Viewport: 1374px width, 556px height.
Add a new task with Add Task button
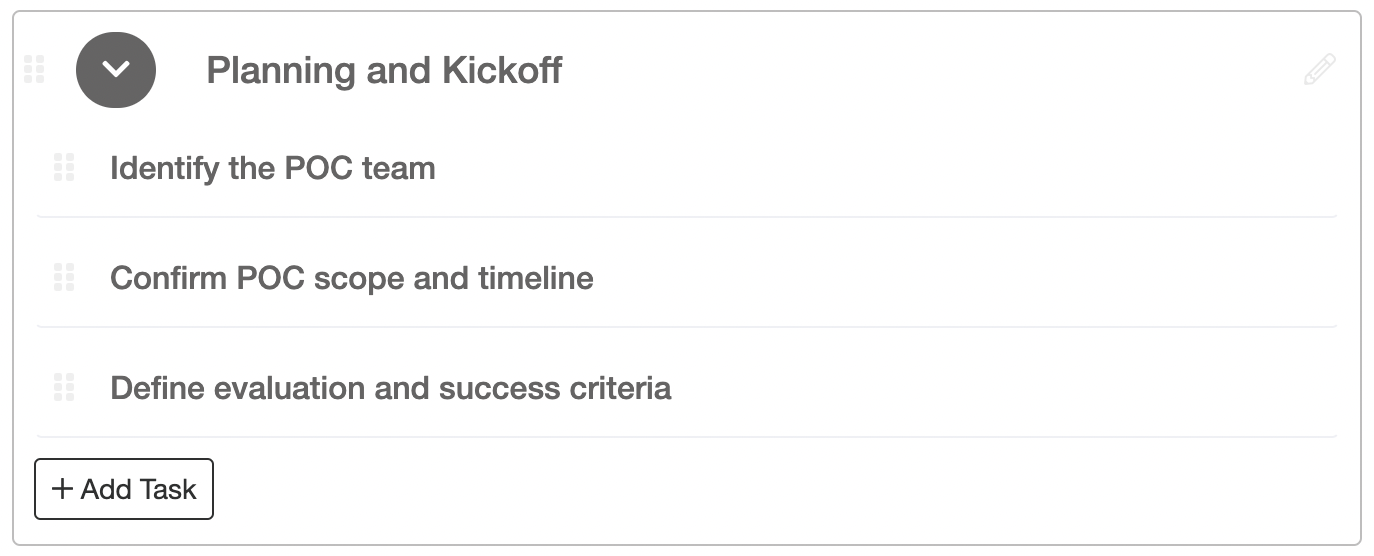124,489
